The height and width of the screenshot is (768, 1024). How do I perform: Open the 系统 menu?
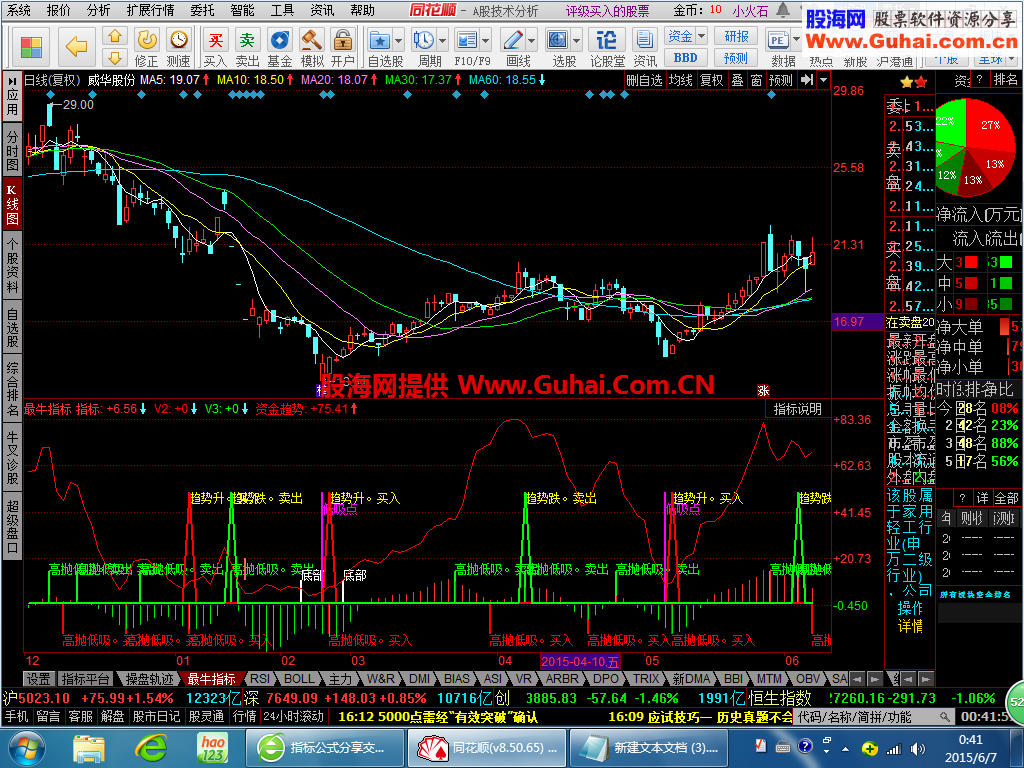[x=20, y=10]
